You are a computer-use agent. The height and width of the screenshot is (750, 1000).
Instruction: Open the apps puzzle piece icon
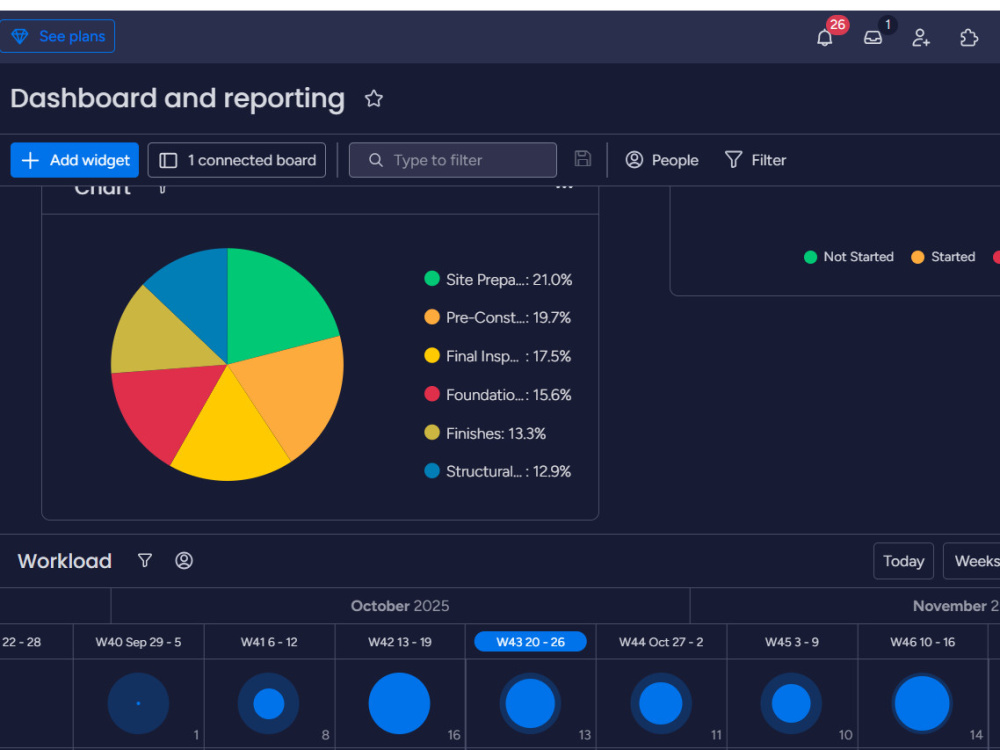[x=969, y=38]
